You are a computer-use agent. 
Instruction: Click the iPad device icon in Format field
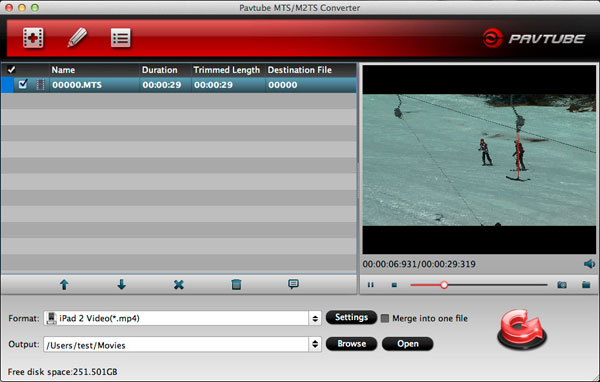point(51,318)
